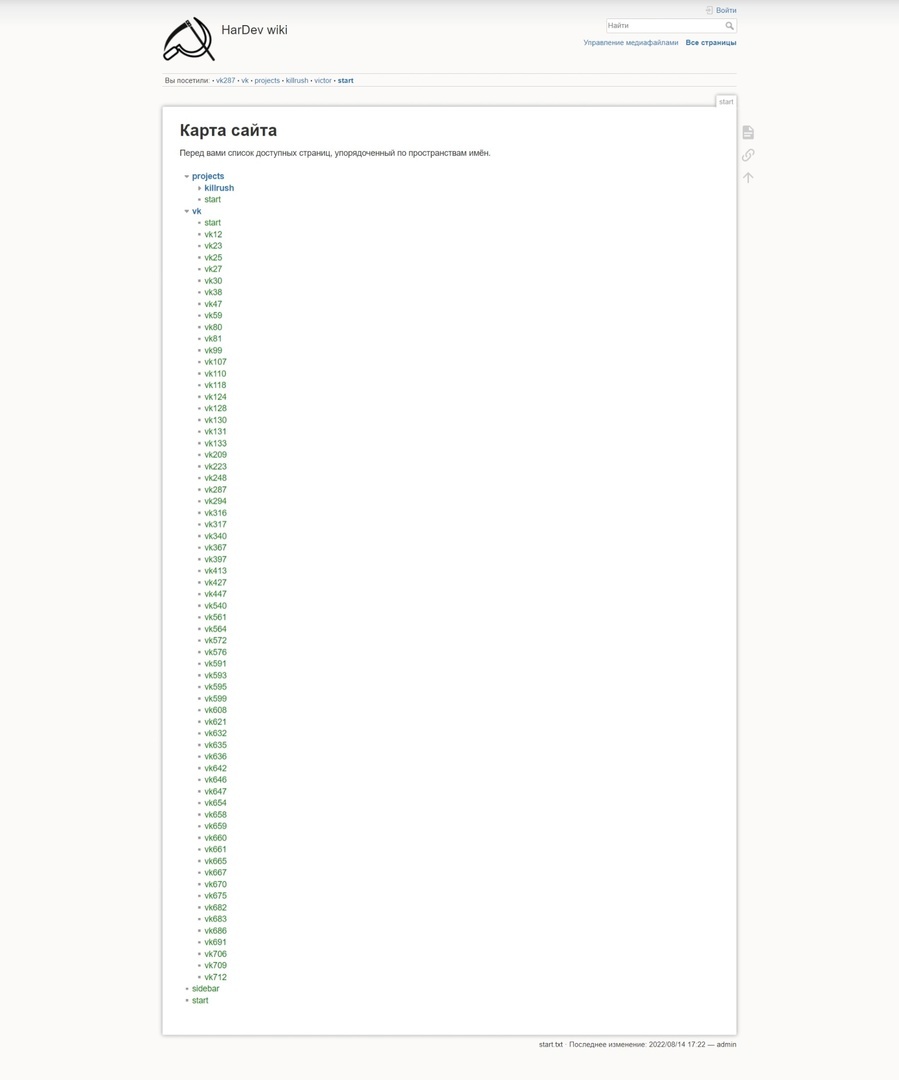
Task: Expand the killrush namespace arrow
Action: [x=200, y=188]
